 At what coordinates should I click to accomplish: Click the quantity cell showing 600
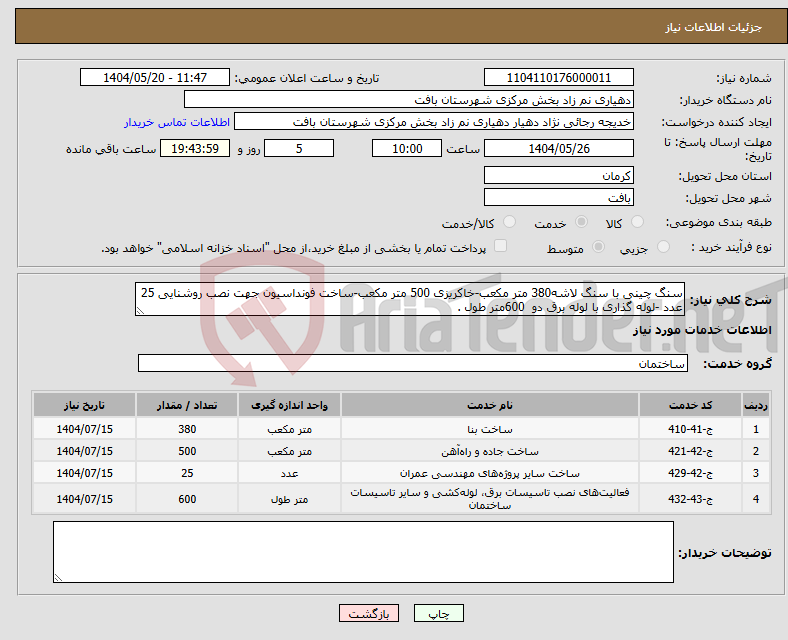click(x=187, y=499)
